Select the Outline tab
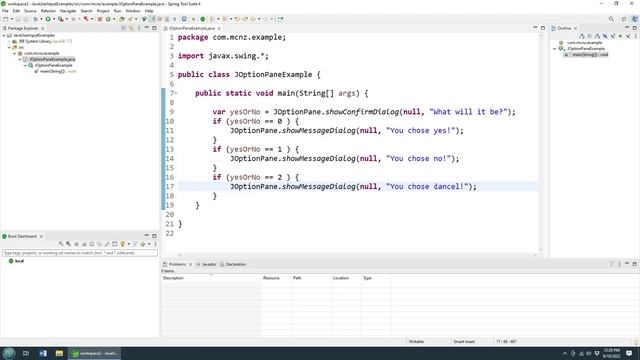Viewport: 640px width, 360px height. pyautogui.click(x=564, y=28)
